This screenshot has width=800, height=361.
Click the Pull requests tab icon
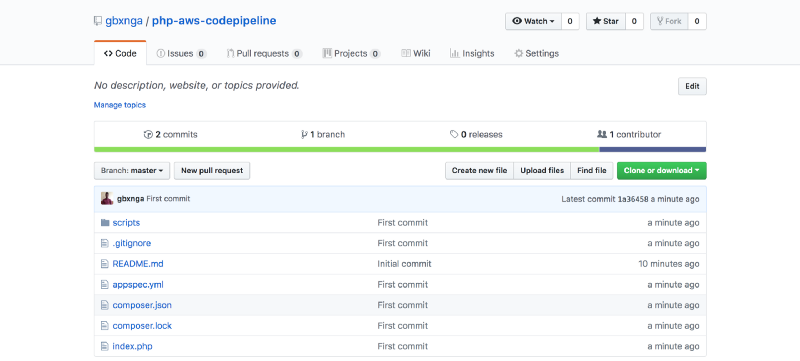[x=231, y=53]
